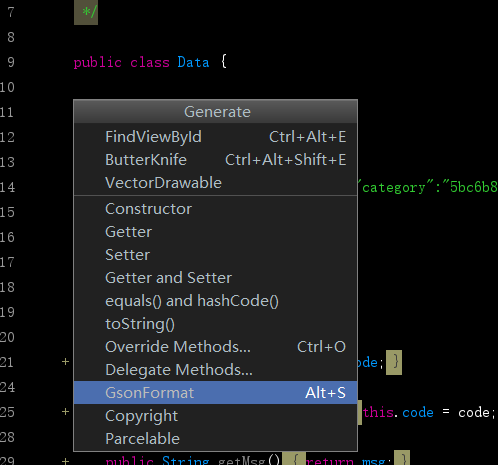The width and height of the screenshot is (498, 465).
Task: Select Getter and Setter entry
Action: [215, 278]
